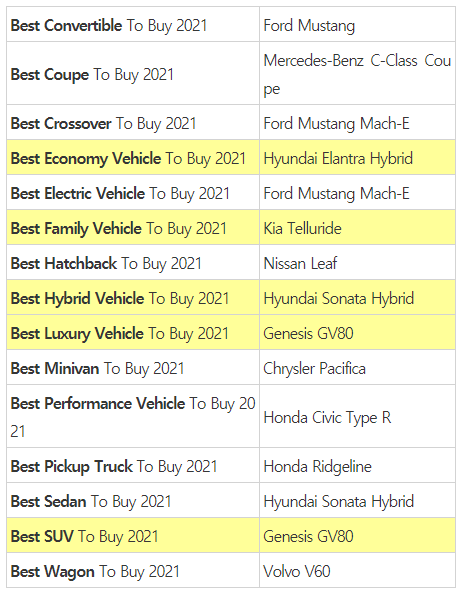Click the Best Electric Vehicle To Buy cell
The height and width of the screenshot is (596, 466).
click(133, 192)
